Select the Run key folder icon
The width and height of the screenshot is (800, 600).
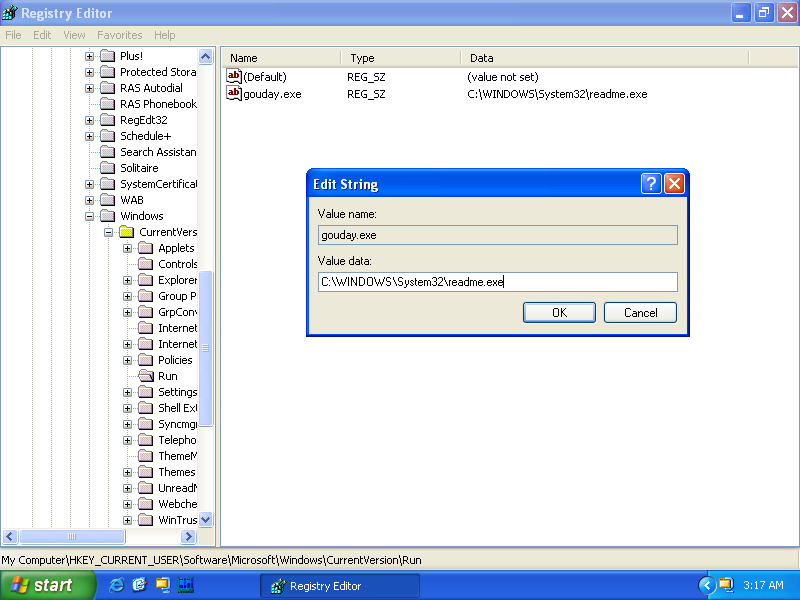[146, 376]
